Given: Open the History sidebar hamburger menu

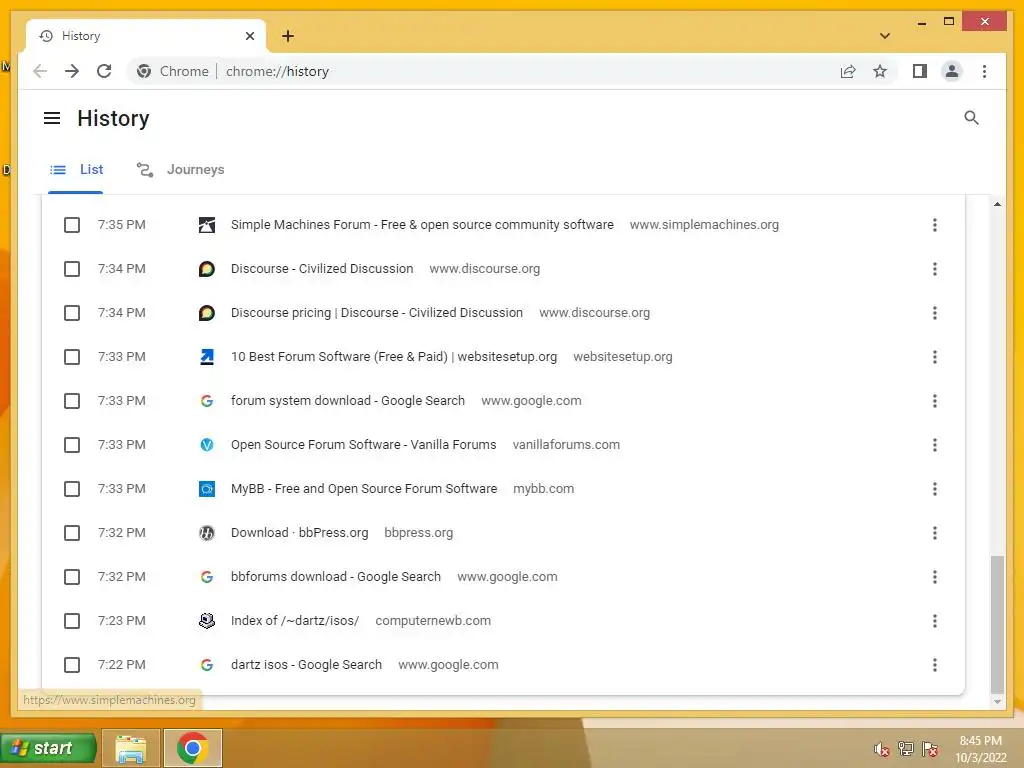Looking at the screenshot, I should coord(52,118).
